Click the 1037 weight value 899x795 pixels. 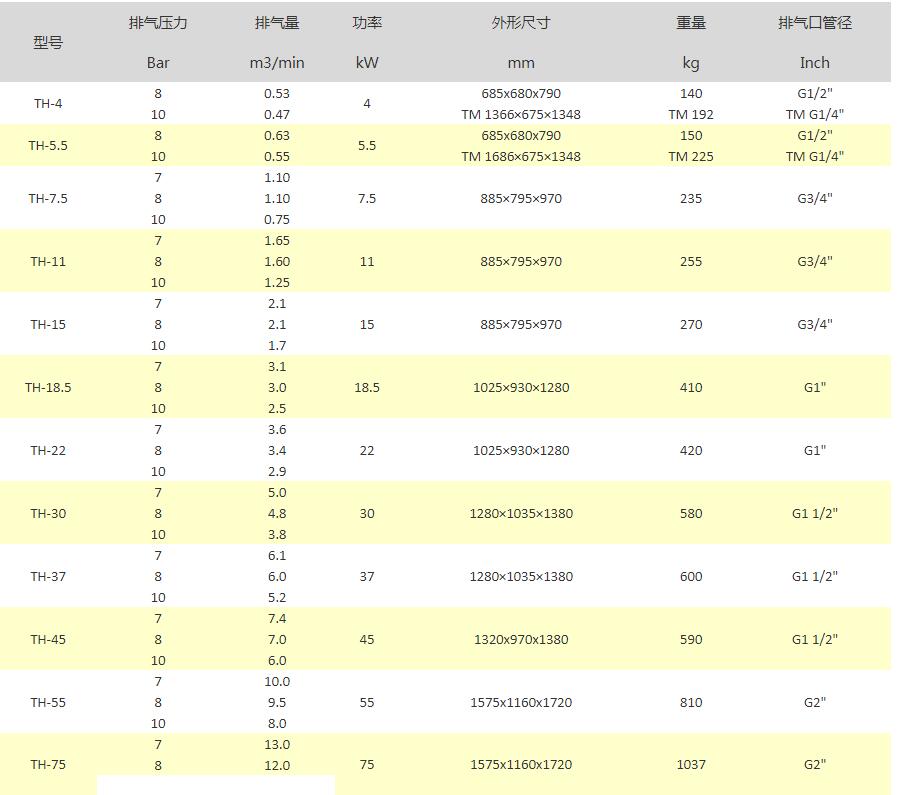(x=691, y=765)
